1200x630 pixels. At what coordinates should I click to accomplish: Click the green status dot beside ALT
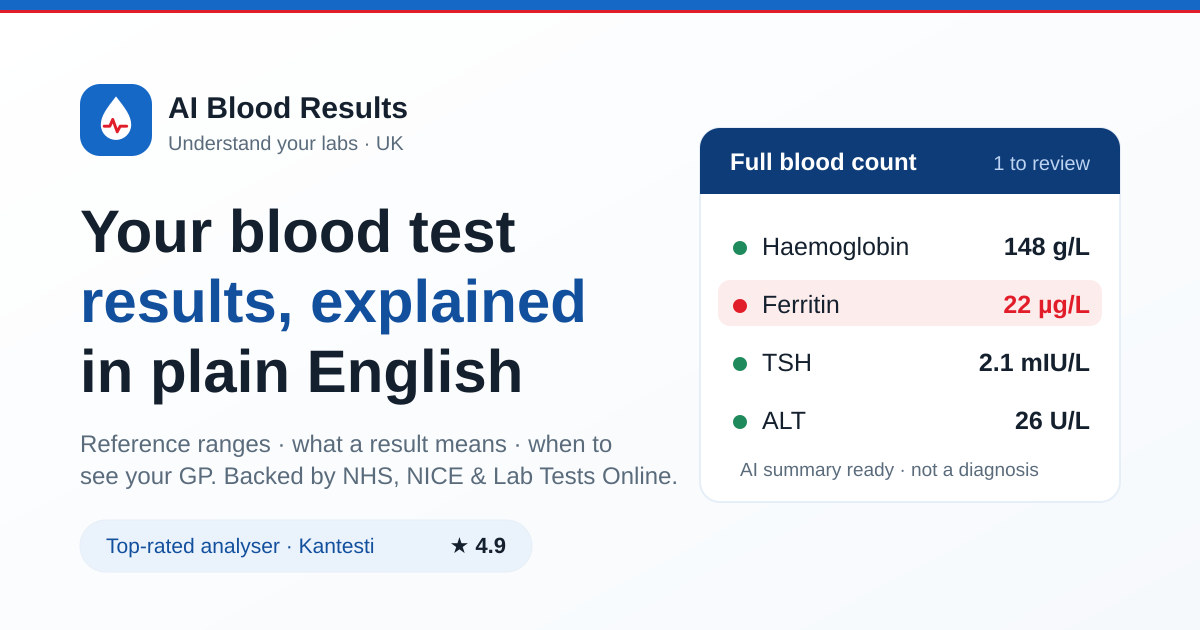[740, 422]
